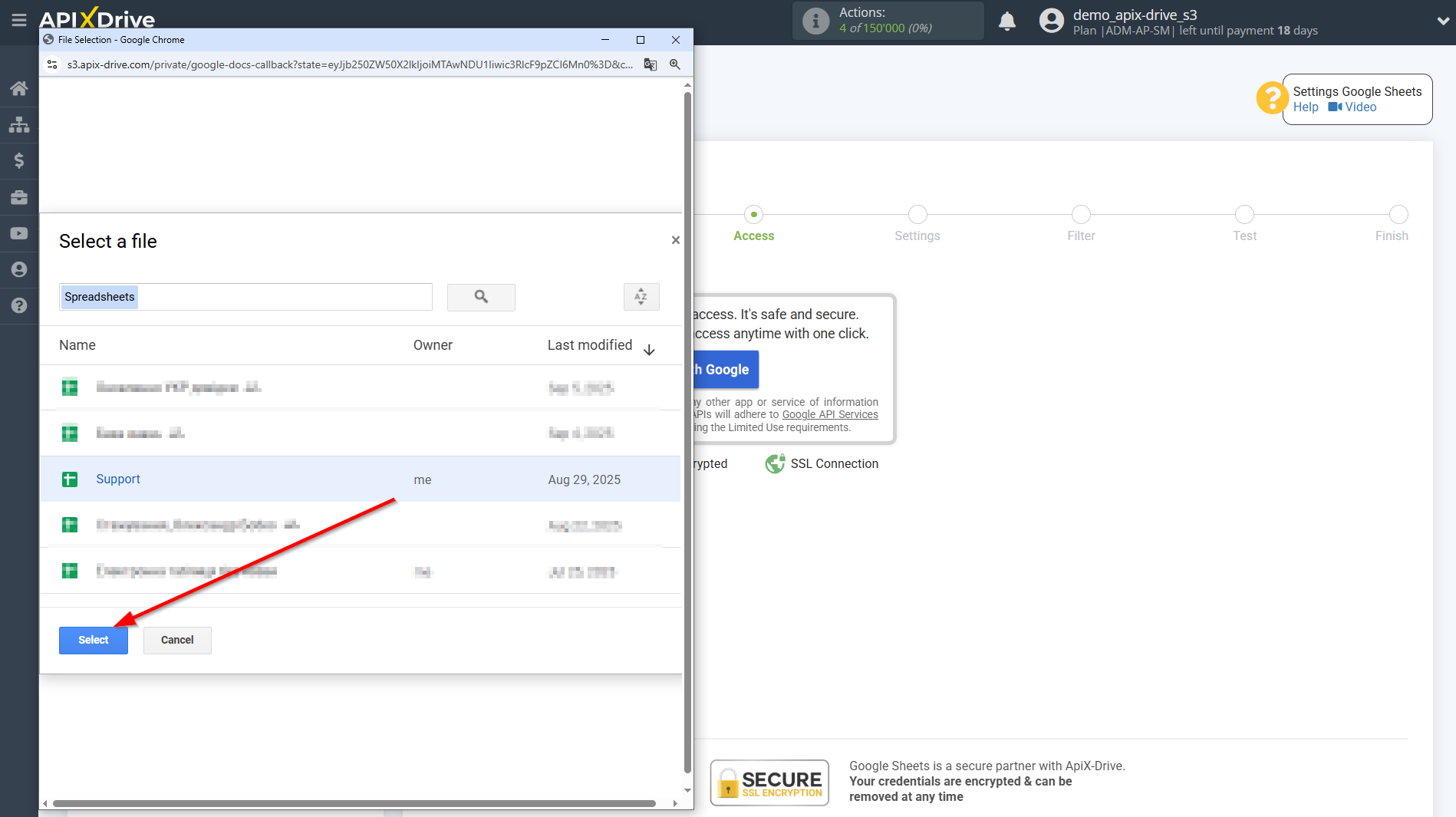
Task: Click the search magnifier button
Action: coord(481,297)
